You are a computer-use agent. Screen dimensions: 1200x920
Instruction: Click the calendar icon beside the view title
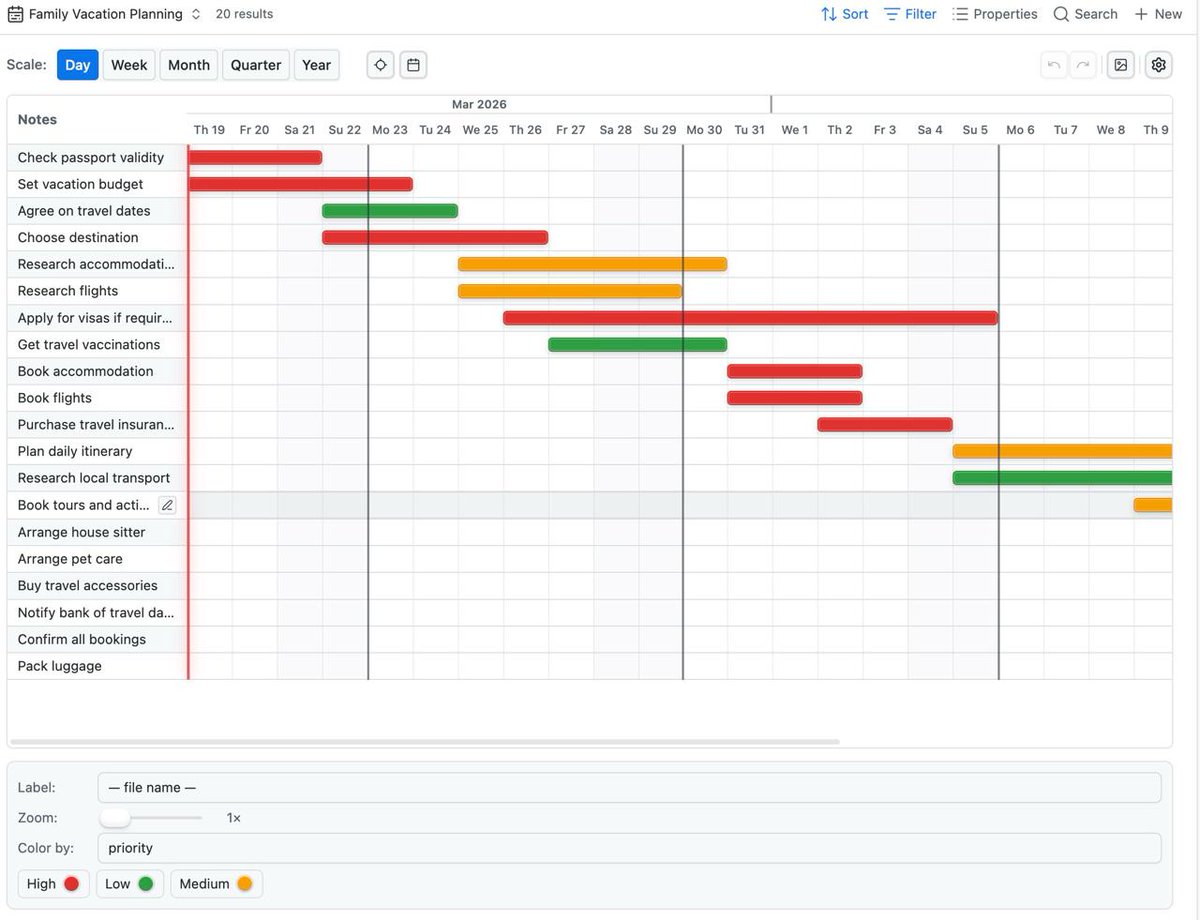point(16,14)
